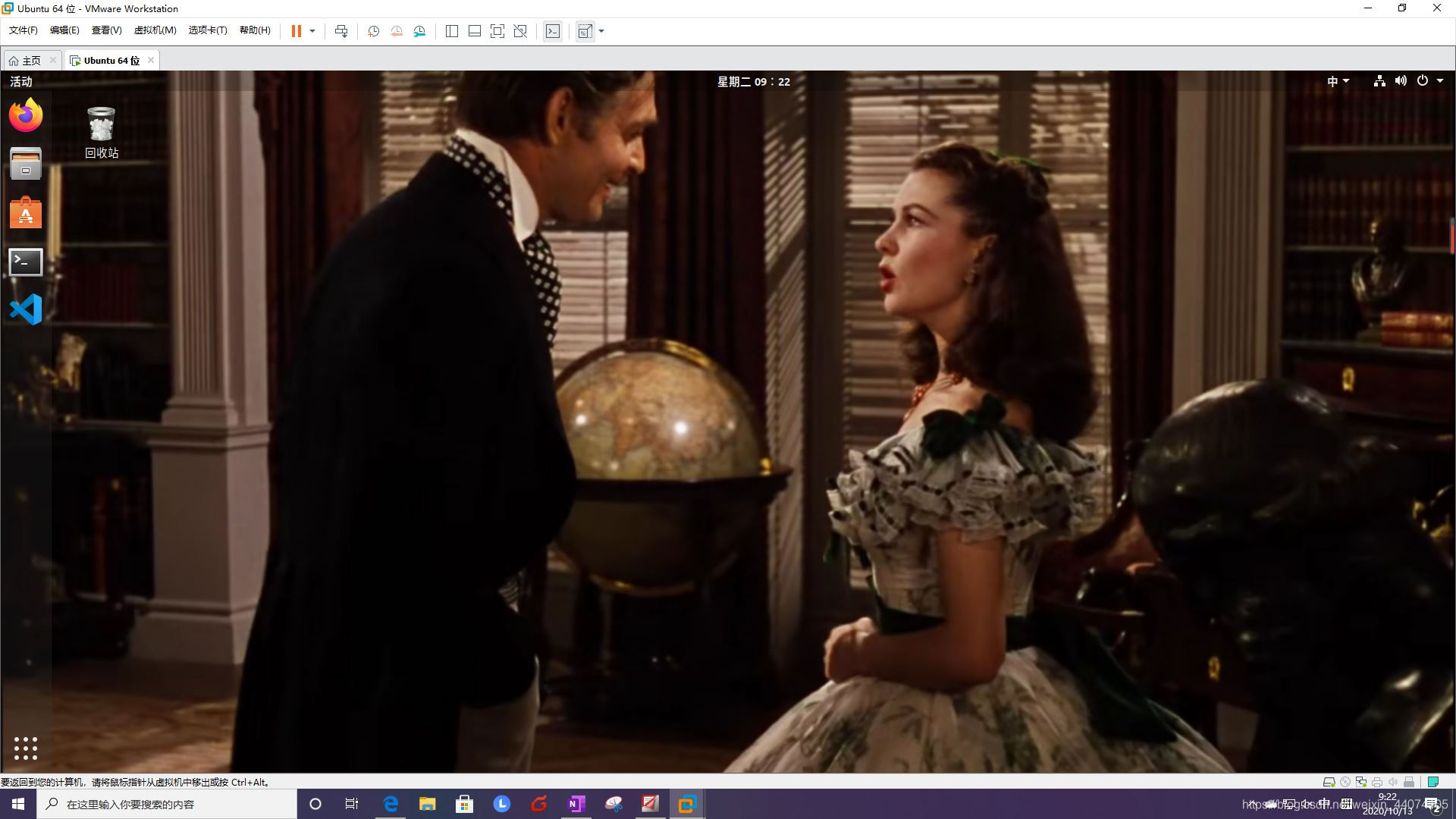Open the 选项卡(T) menu
This screenshot has width=1456, height=819.
point(208,30)
